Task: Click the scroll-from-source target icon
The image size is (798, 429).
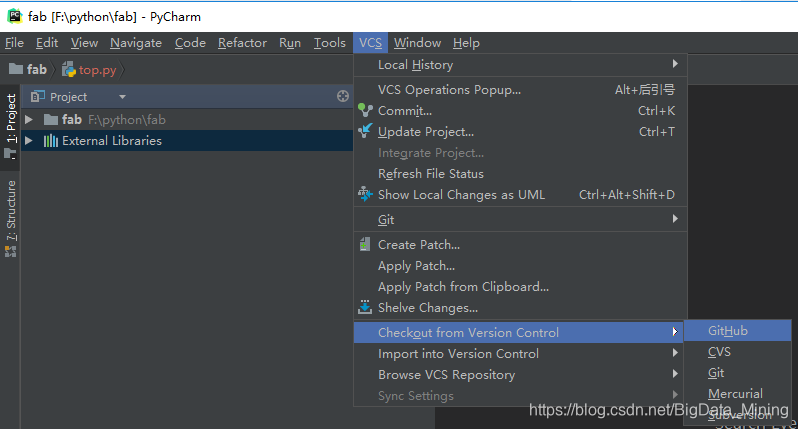Action: [x=343, y=96]
